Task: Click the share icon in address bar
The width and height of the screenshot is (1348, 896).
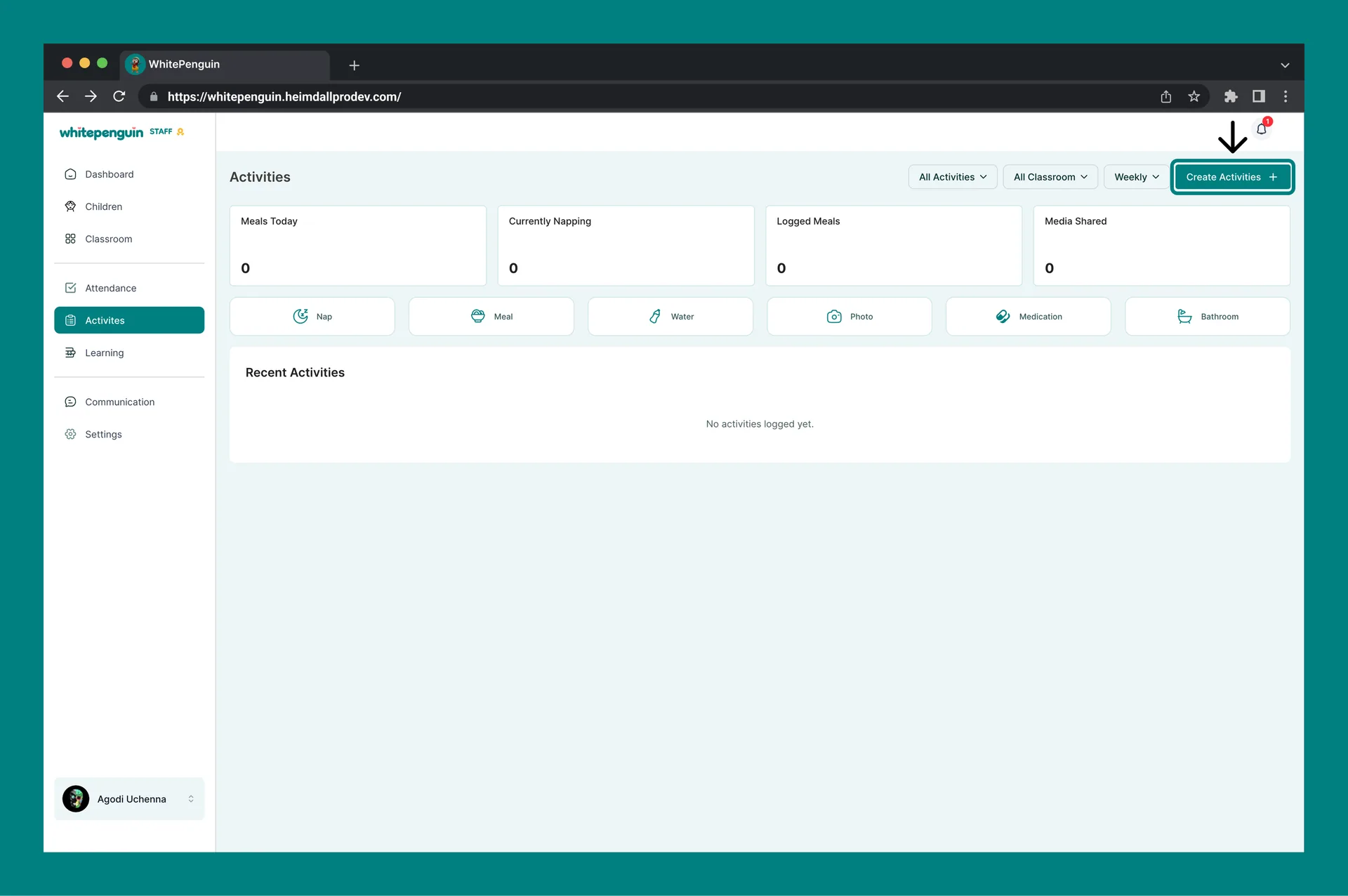Action: pos(1166,96)
